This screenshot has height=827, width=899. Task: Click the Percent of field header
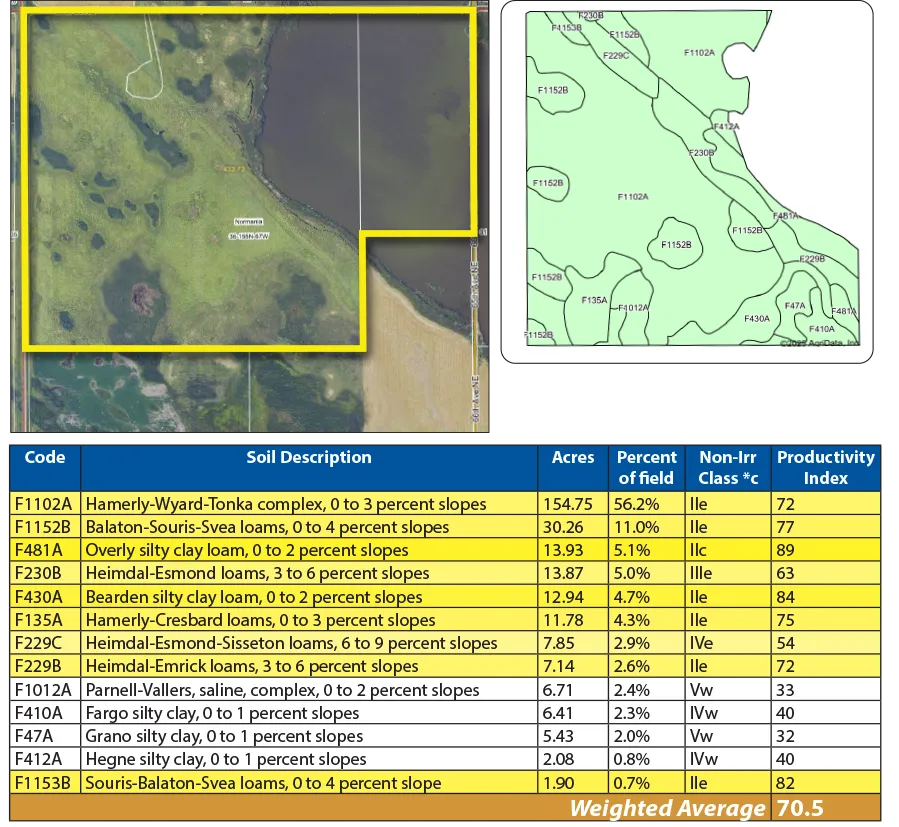click(x=647, y=467)
